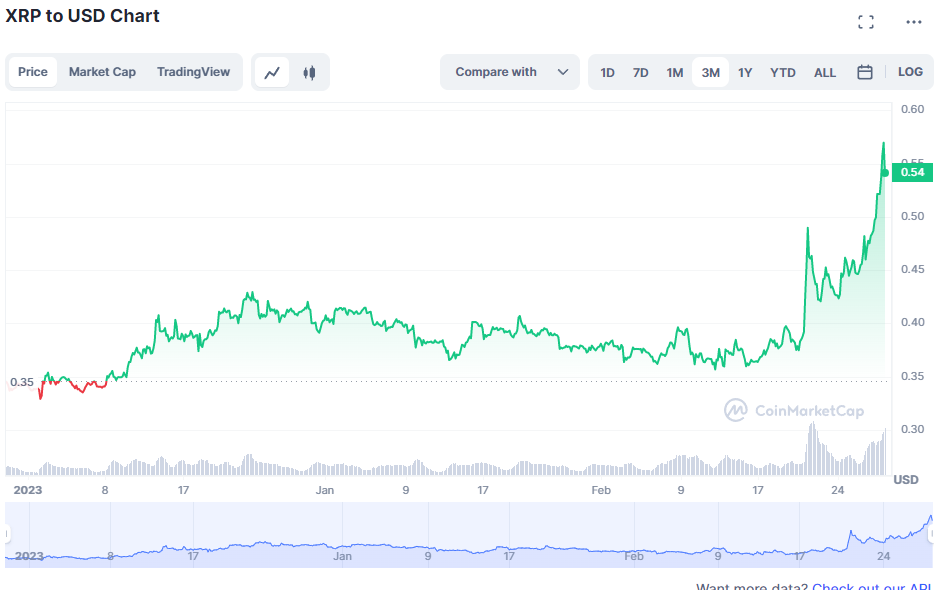Click the left handle of range slider
The width and height of the screenshot is (948, 590).
click(x=7, y=535)
